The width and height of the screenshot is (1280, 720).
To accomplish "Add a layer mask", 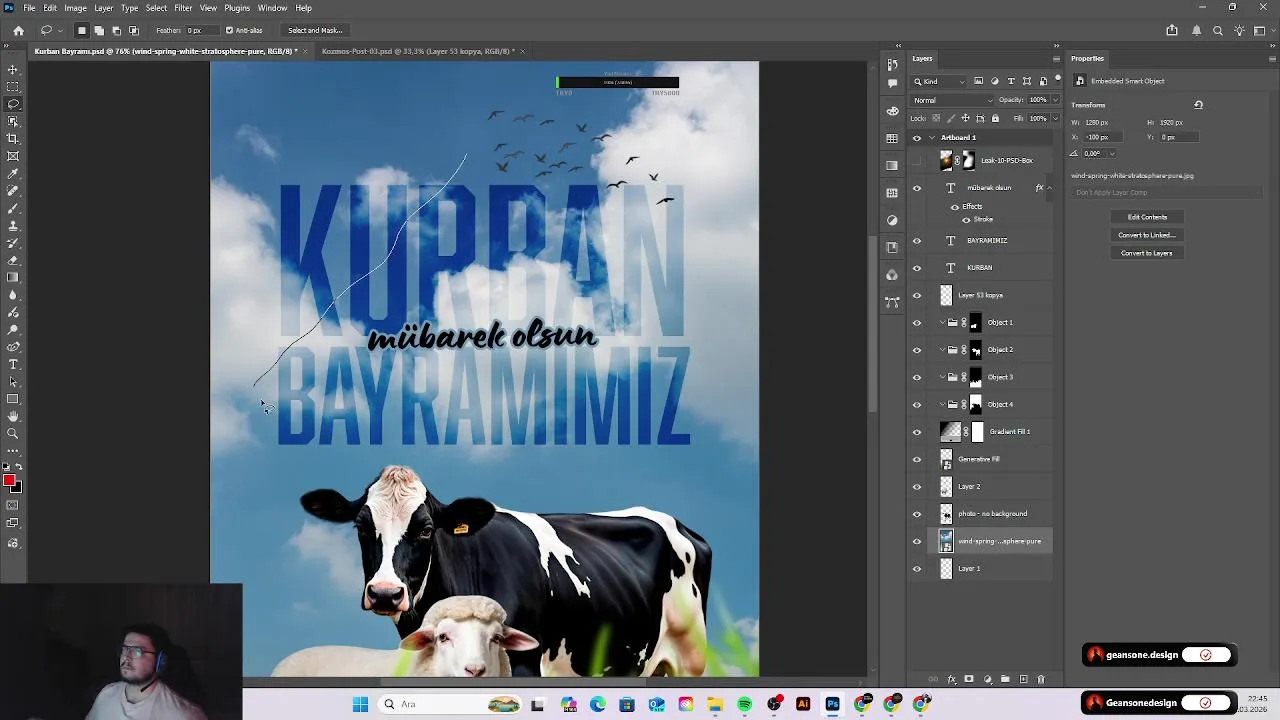I will click(x=969, y=679).
